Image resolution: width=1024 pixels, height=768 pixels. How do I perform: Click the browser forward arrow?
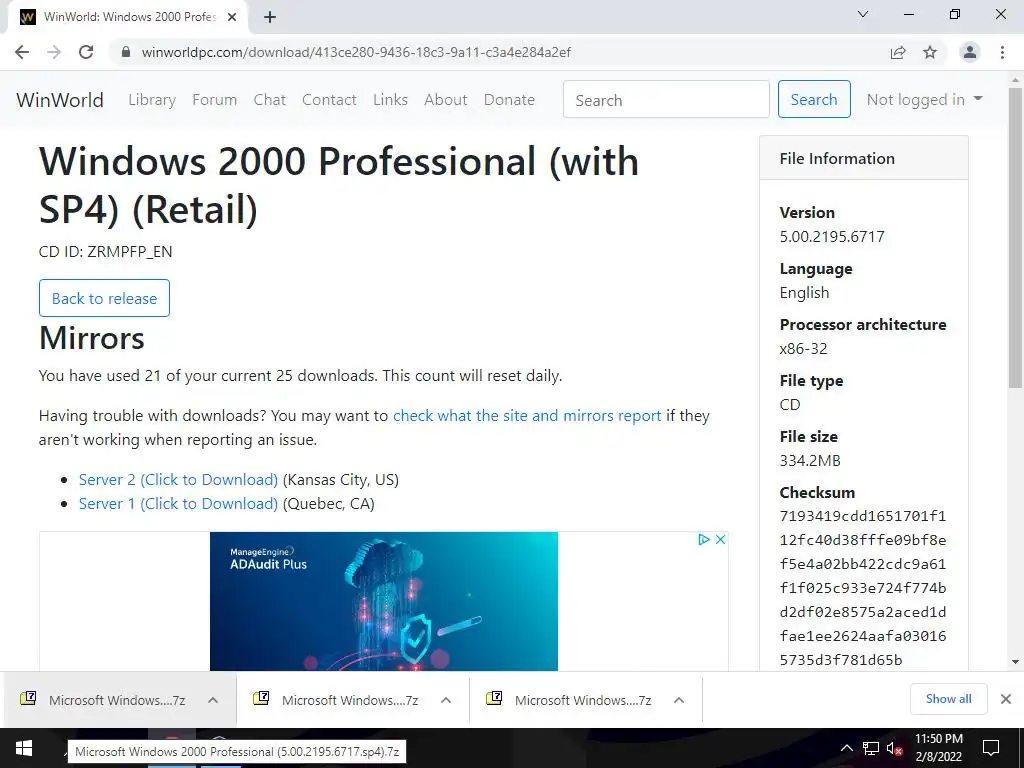click(x=54, y=52)
